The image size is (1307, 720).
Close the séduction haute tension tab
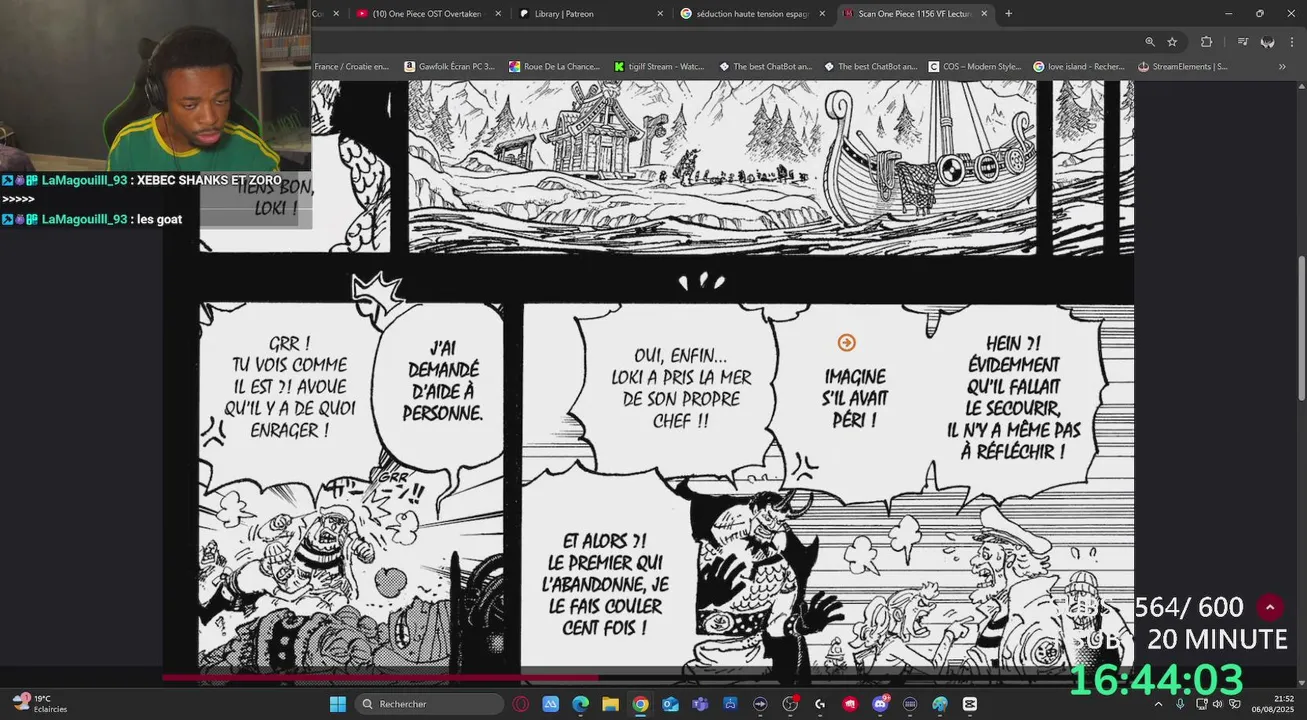click(x=822, y=14)
